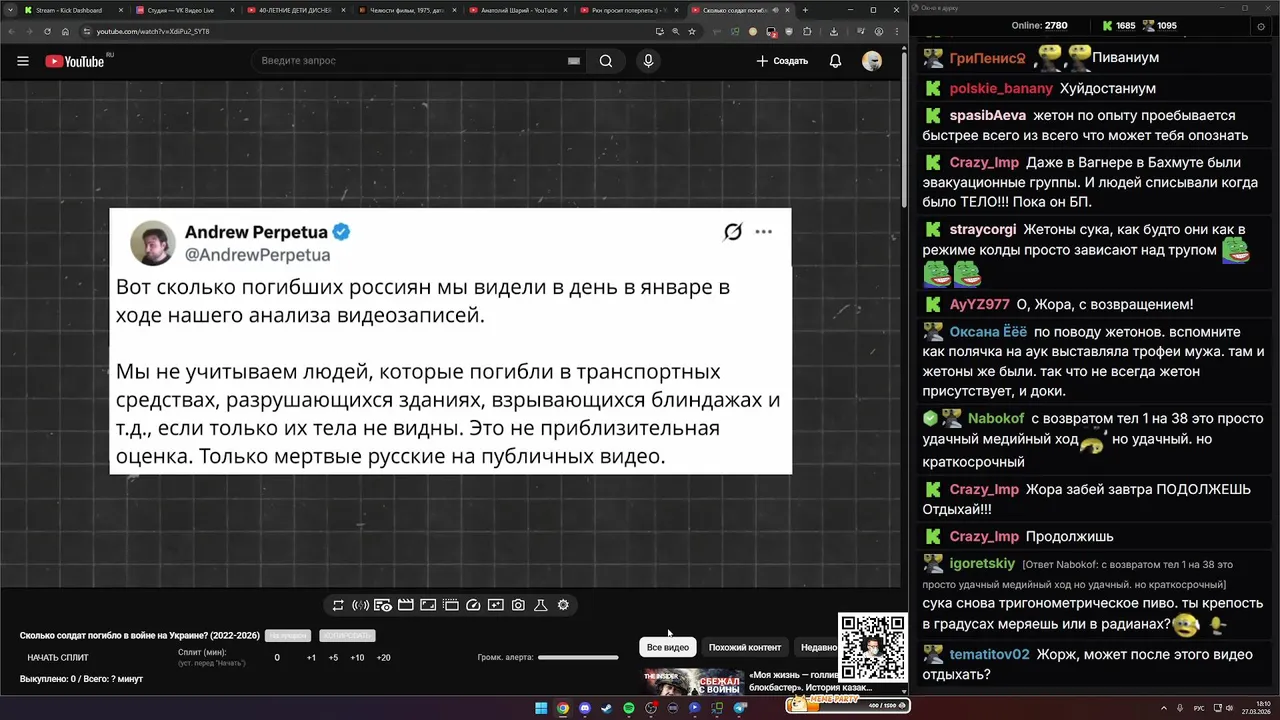Open browser downloads icon
The height and width of the screenshot is (720, 1280).
click(833, 31)
